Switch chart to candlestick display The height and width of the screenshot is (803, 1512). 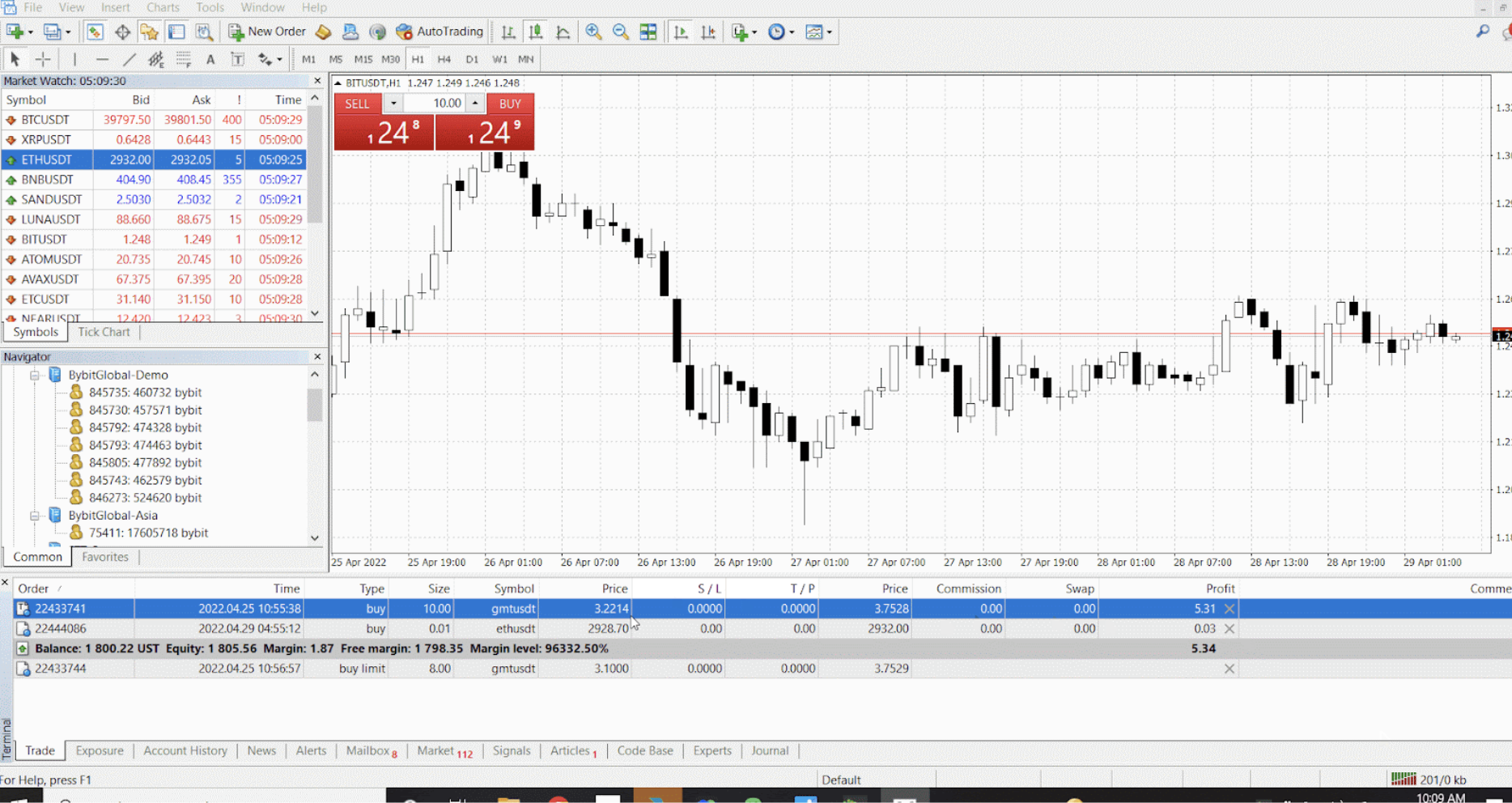(536, 32)
